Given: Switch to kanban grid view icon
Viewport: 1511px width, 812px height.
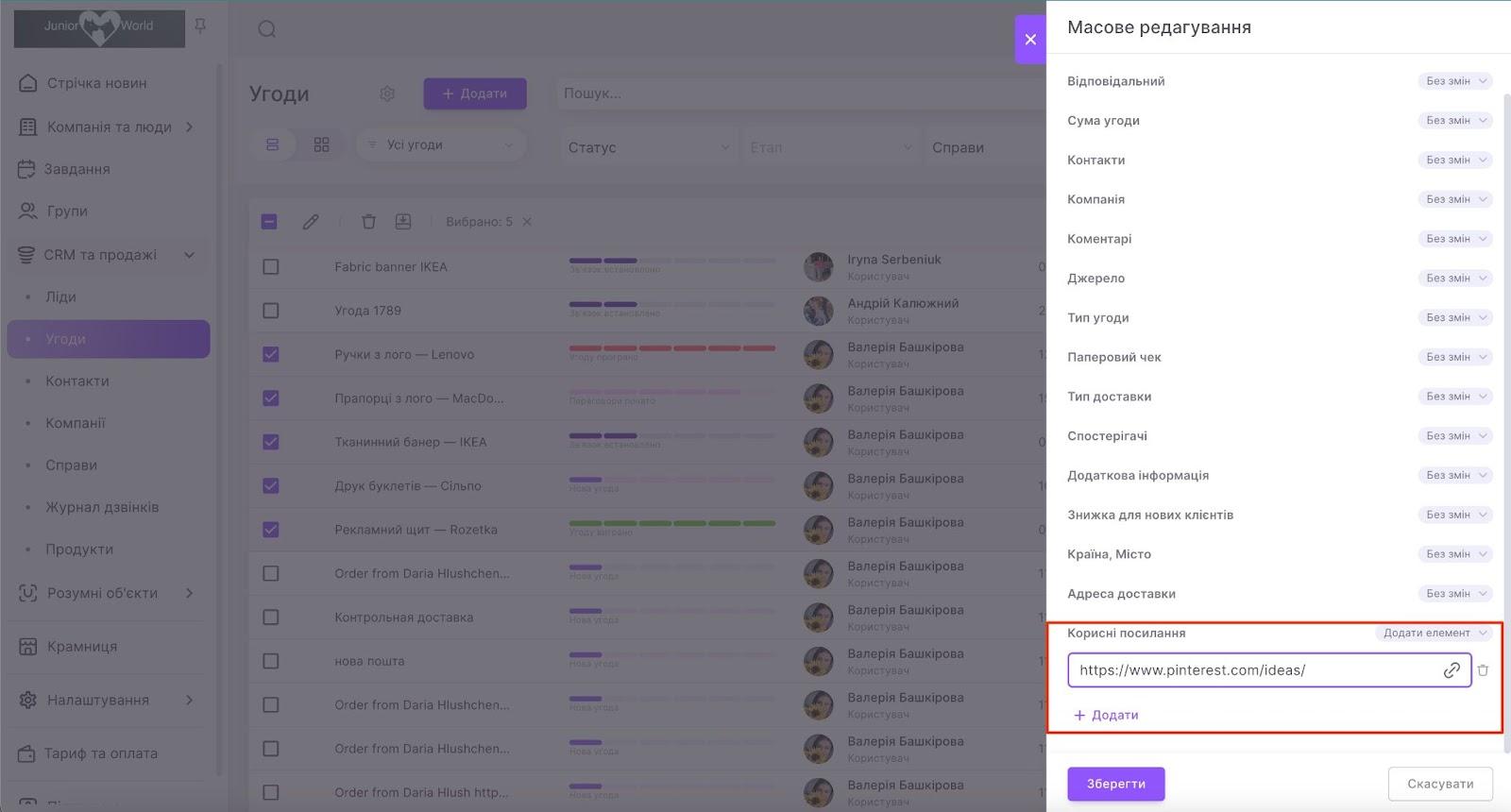Looking at the screenshot, I should [x=322, y=144].
